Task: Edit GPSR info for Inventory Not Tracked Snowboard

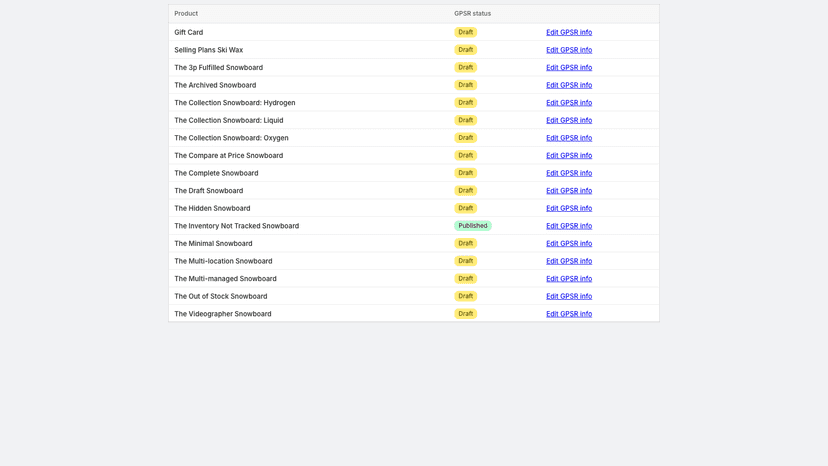Action: pos(569,226)
